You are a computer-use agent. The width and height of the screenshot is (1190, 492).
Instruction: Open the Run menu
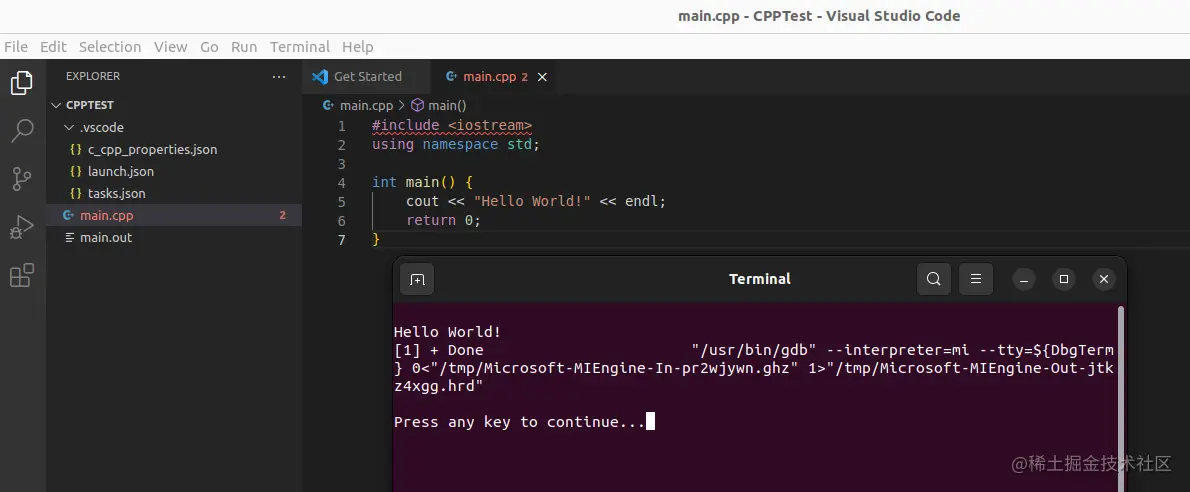coord(244,47)
